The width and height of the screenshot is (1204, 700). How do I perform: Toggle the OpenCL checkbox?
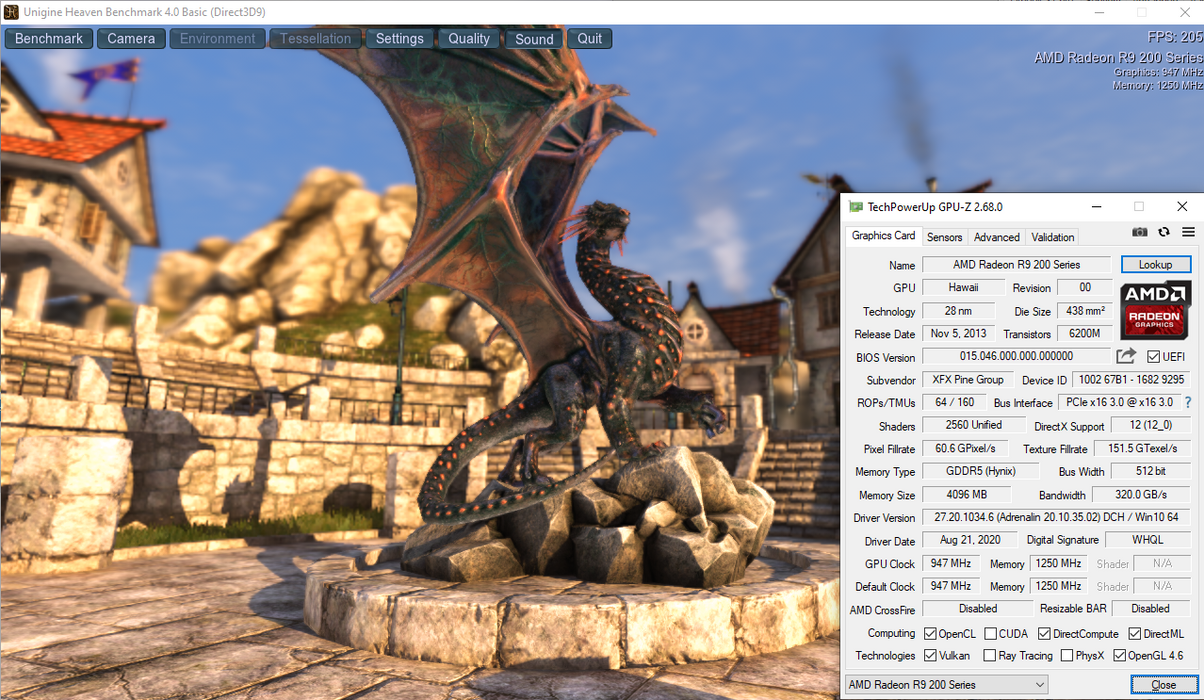930,634
